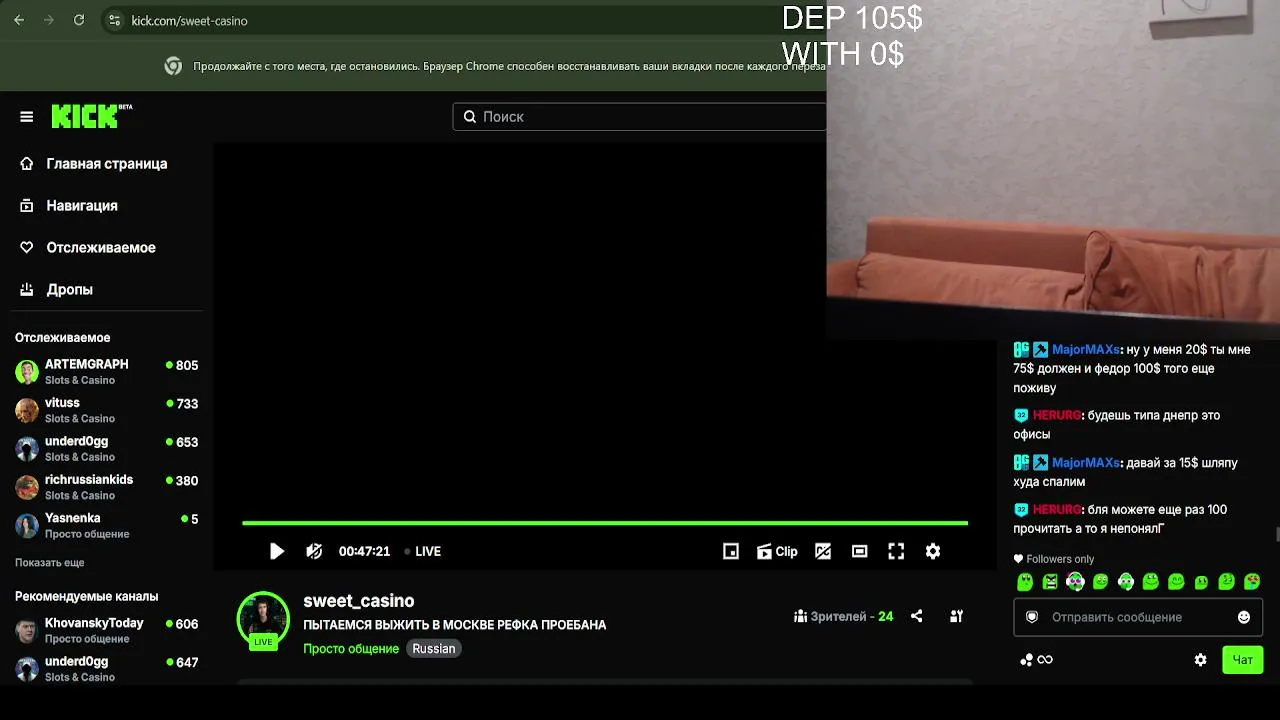Viewport: 1280px width, 720px height.
Task: Open Навигация in sidebar
Action: click(82, 206)
